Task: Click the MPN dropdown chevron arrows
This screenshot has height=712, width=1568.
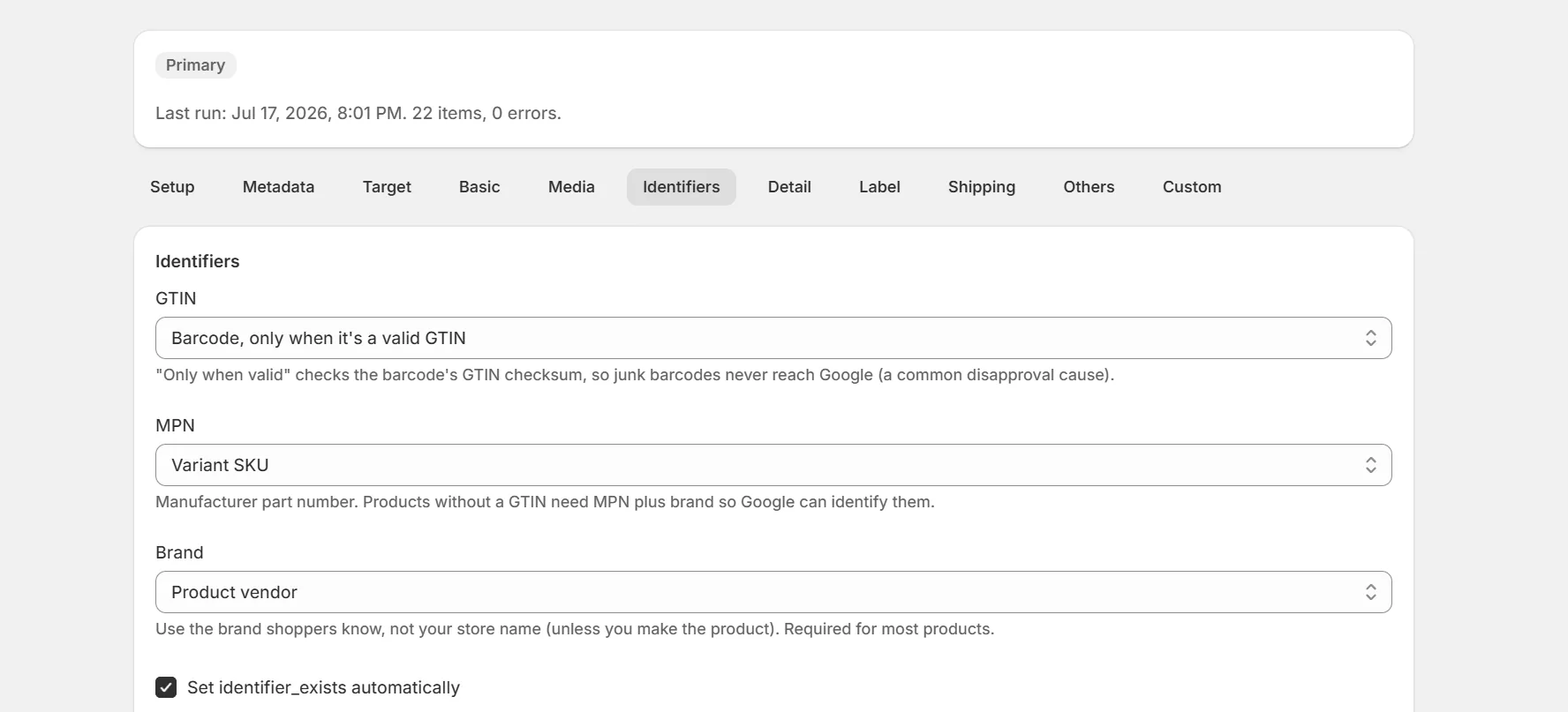Action: click(x=1370, y=465)
